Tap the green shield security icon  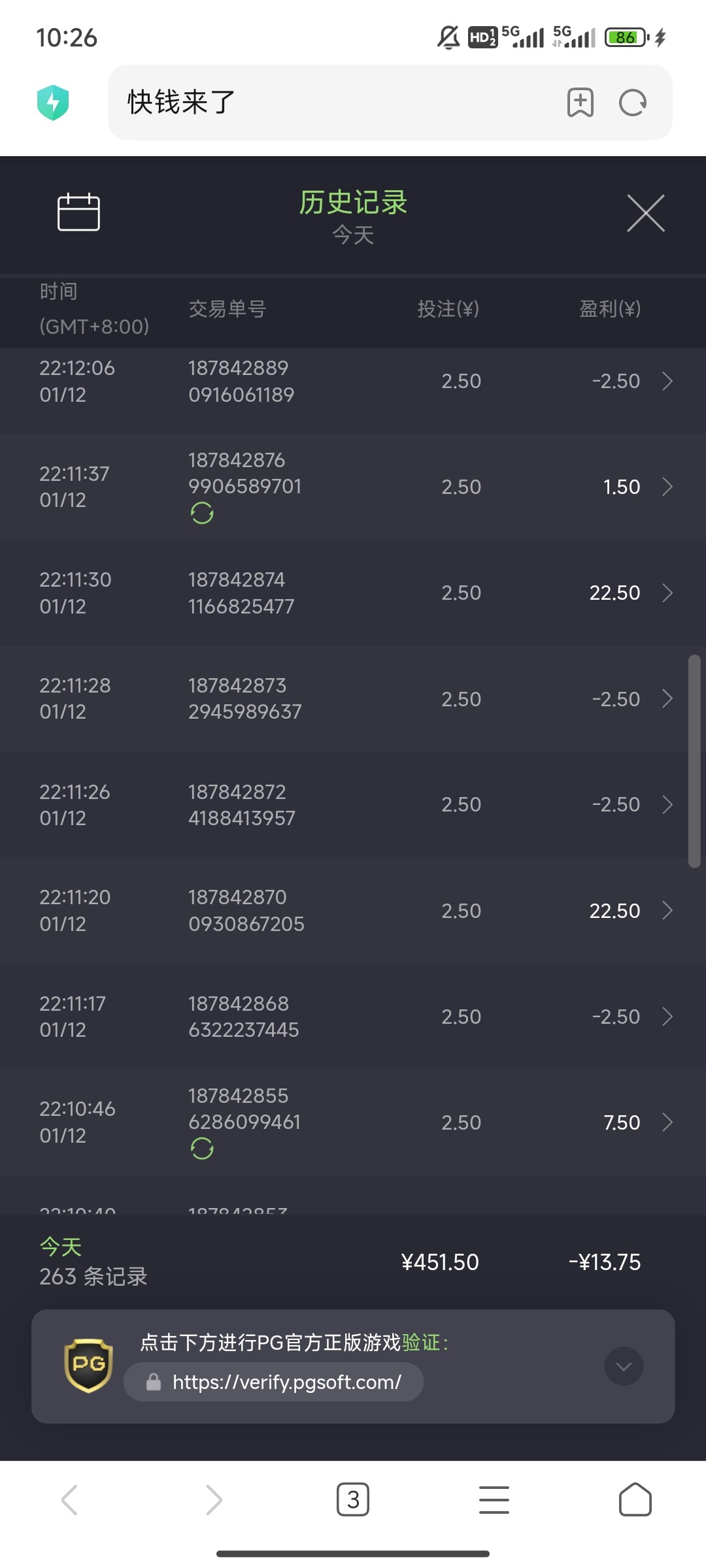point(53,103)
